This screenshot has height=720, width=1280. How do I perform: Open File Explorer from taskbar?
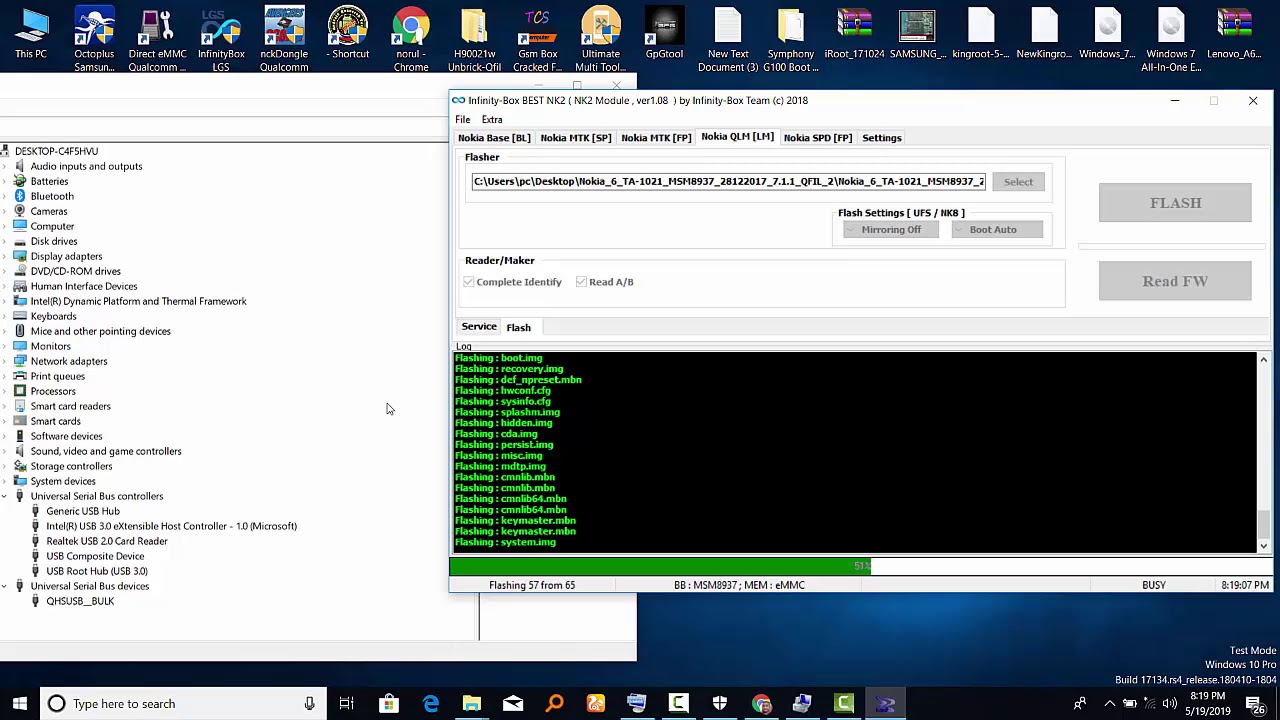tap(471, 703)
